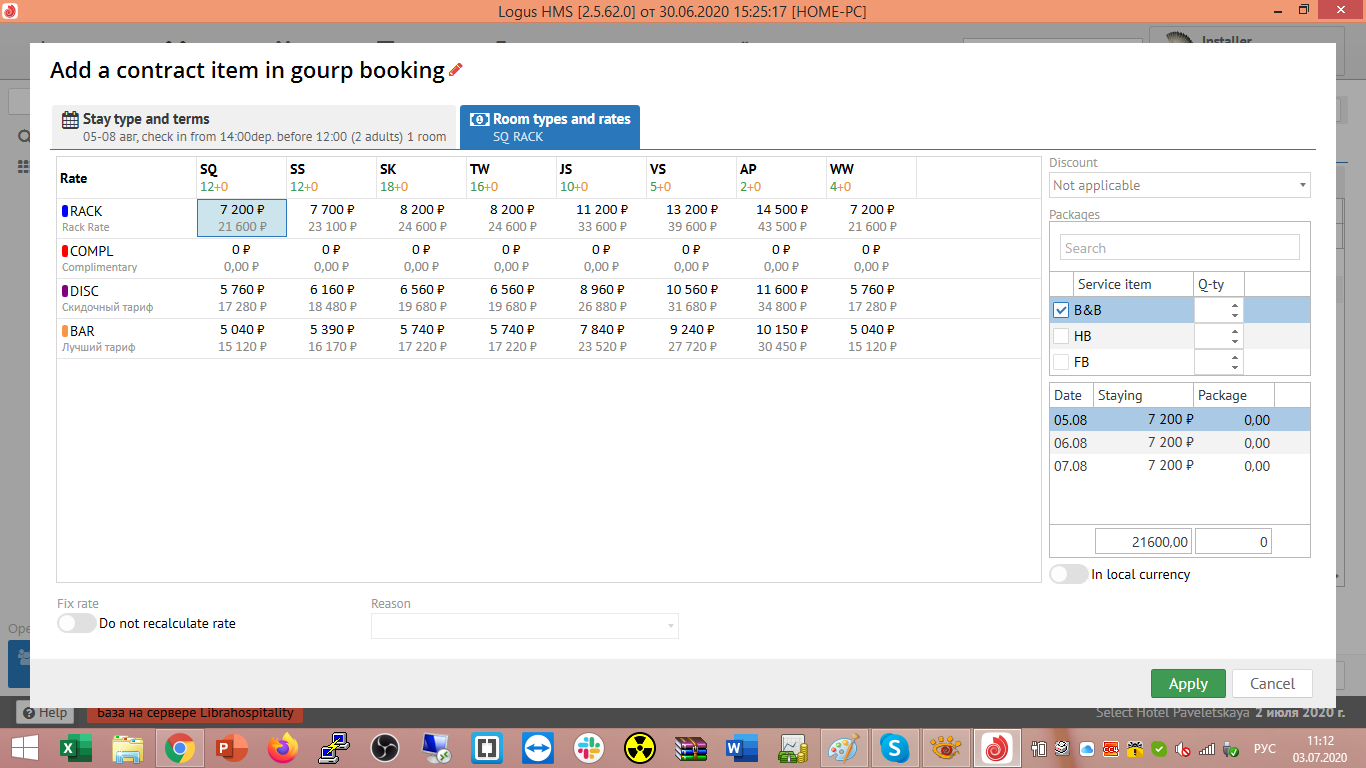Click the green Apply button

[x=1187, y=684]
